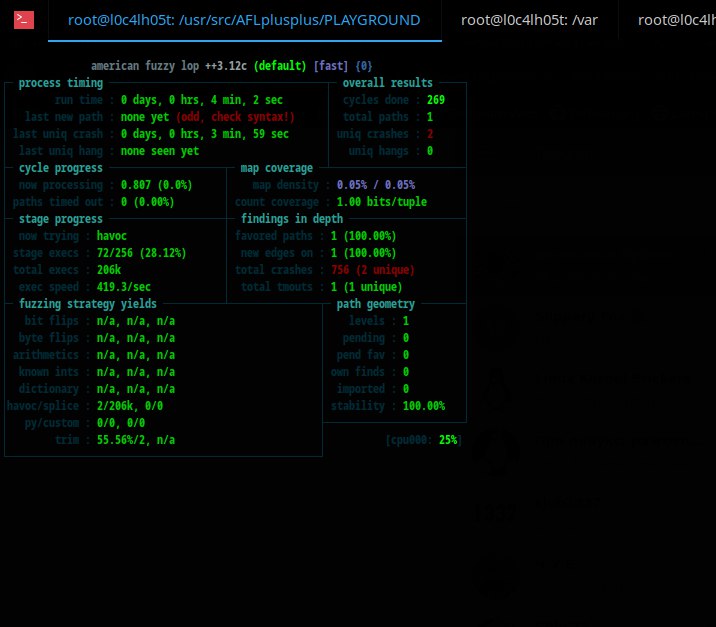Click the 'american fuzzy lop ++3.12c' title text
Viewport: 716px width, 627px height.
(169, 66)
